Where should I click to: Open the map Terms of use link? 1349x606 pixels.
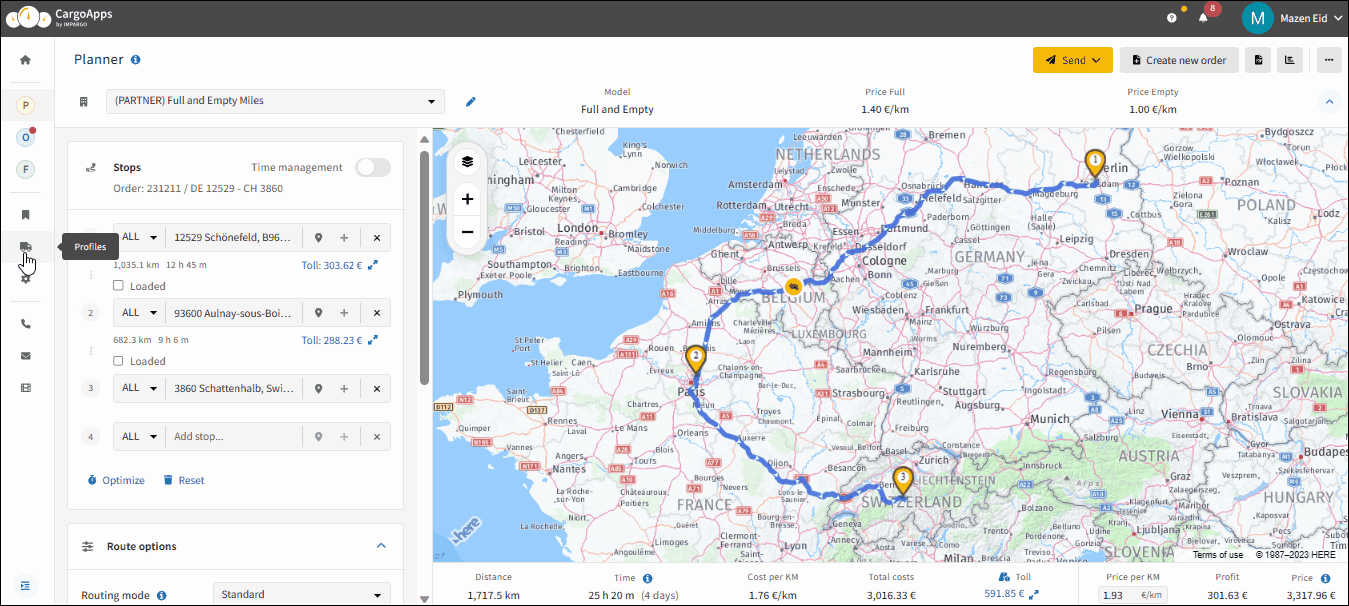[x=1217, y=554]
